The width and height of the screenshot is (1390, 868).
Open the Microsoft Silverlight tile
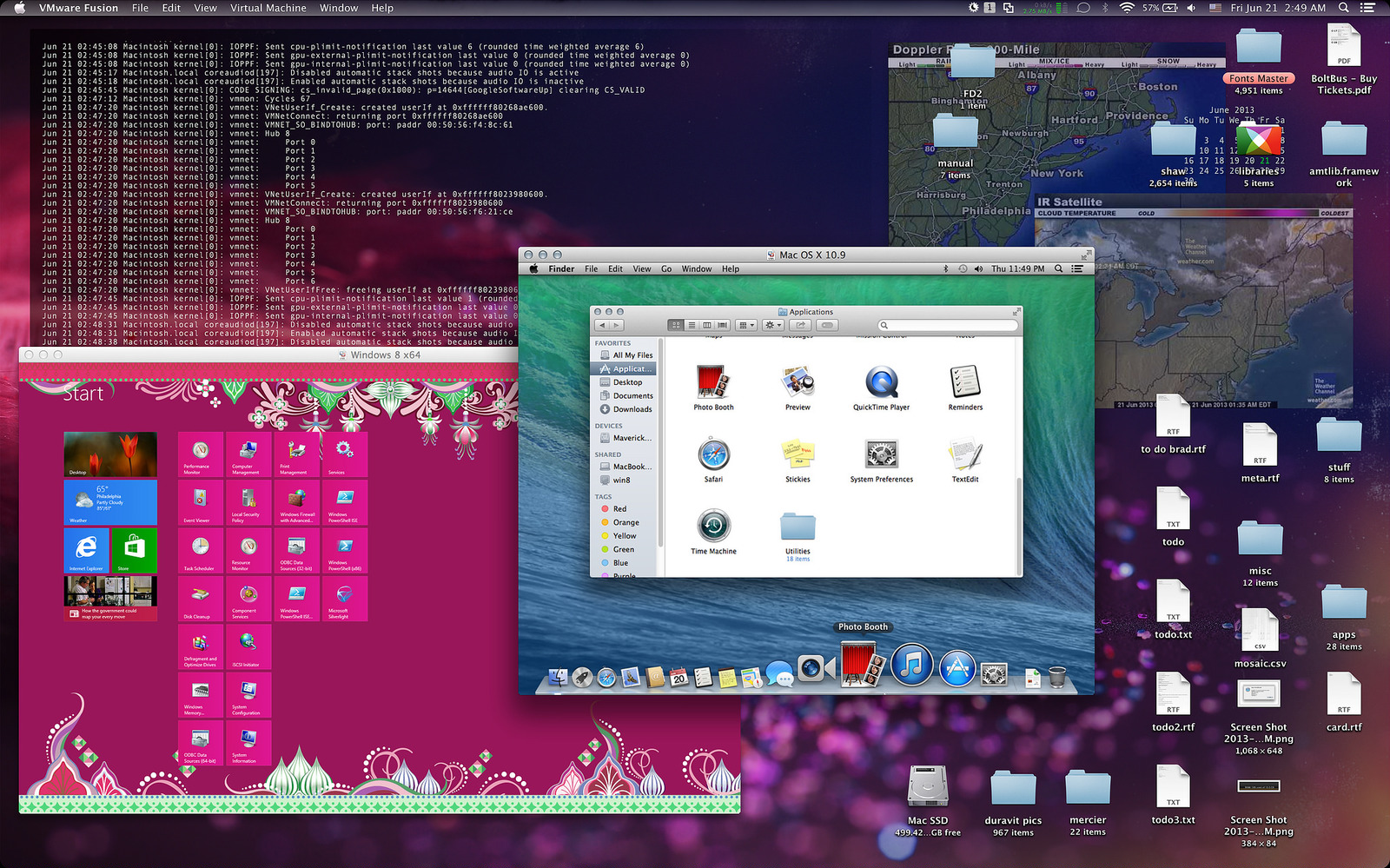[x=345, y=599]
